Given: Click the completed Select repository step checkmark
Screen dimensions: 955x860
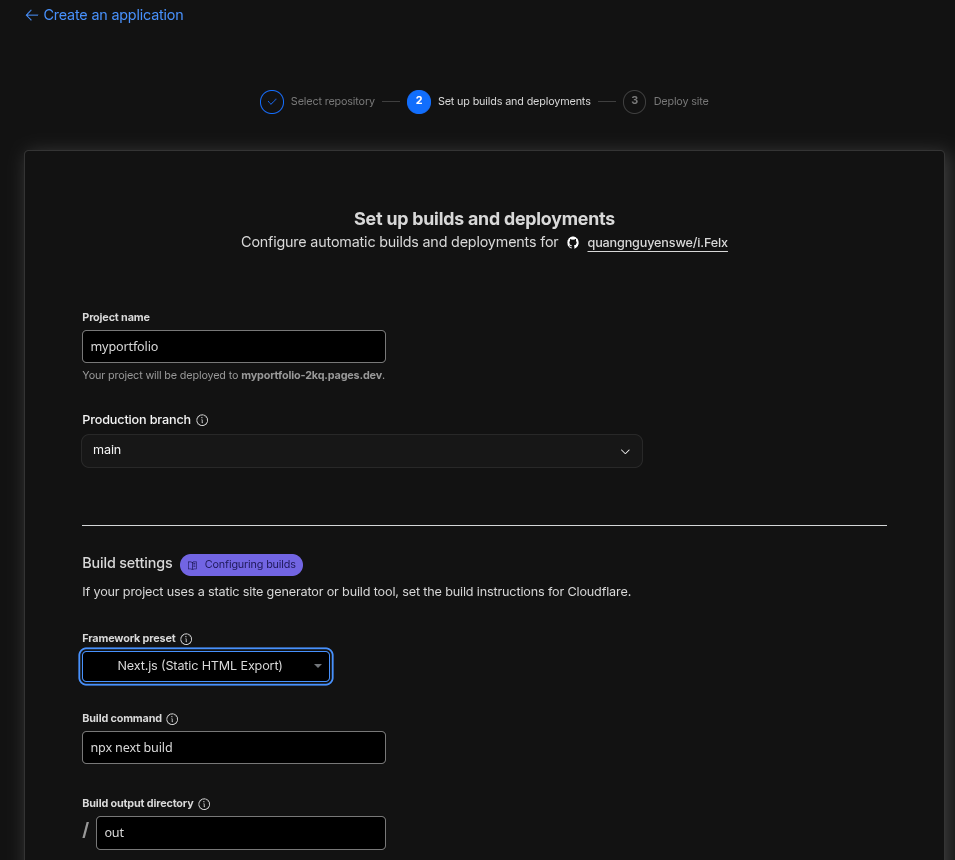Looking at the screenshot, I should pyautogui.click(x=272, y=102).
